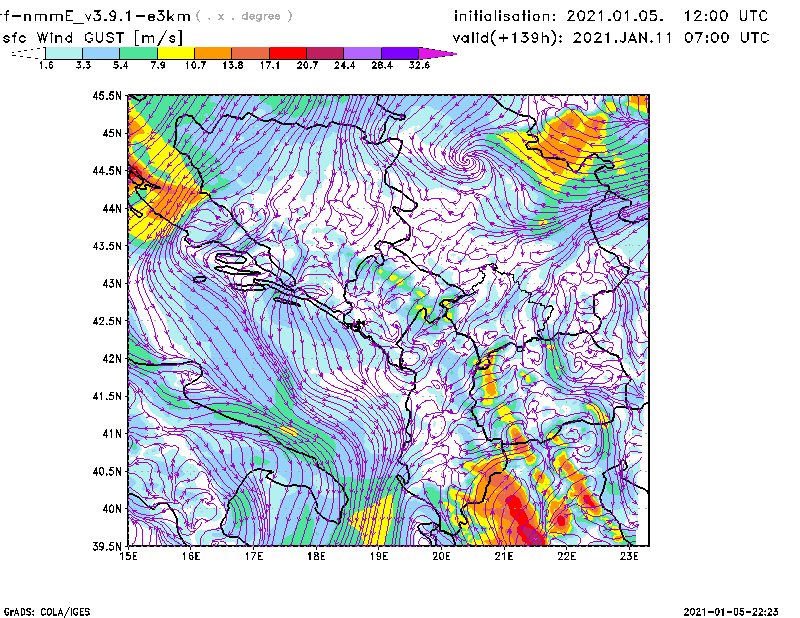Viewport: 800px width, 618px height.
Task: Click the '12:00 UTC' initialisation time
Action: [x=725, y=16]
